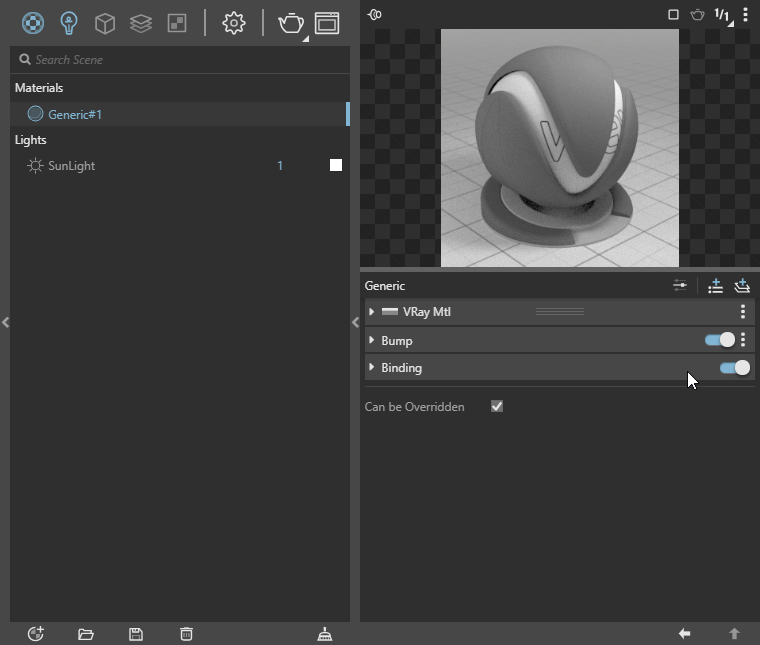Image resolution: width=760 pixels, height=645 pixels.
Task: Open the Materials category icon
Action: tap(33, 23)
